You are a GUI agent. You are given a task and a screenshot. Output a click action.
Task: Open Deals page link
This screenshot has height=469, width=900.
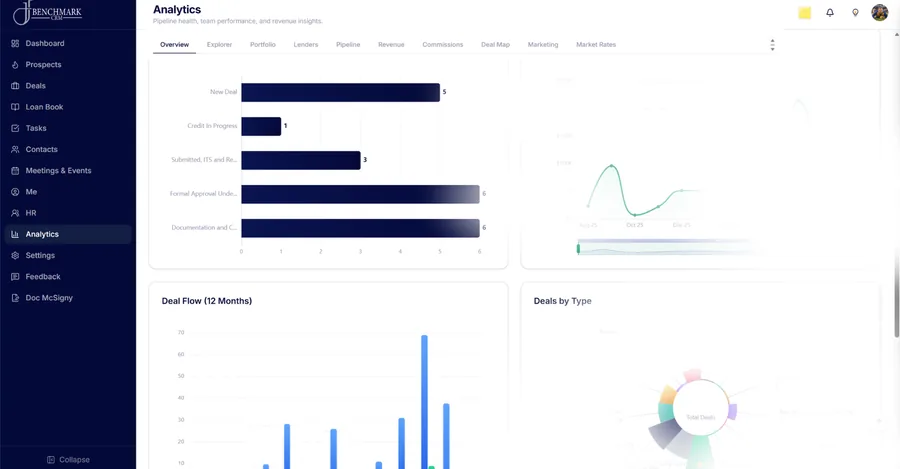[36, 86]
